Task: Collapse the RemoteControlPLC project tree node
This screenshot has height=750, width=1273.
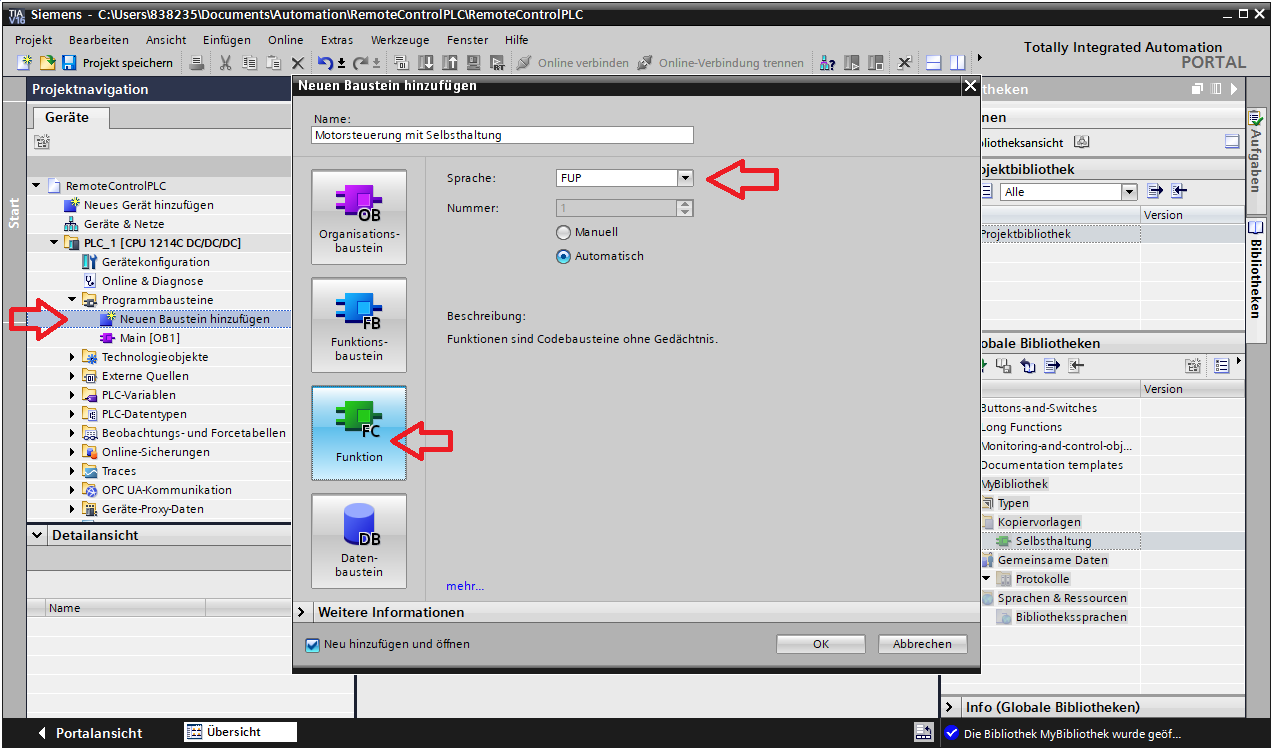Action: pyautogui.click(x=37, y=186)
